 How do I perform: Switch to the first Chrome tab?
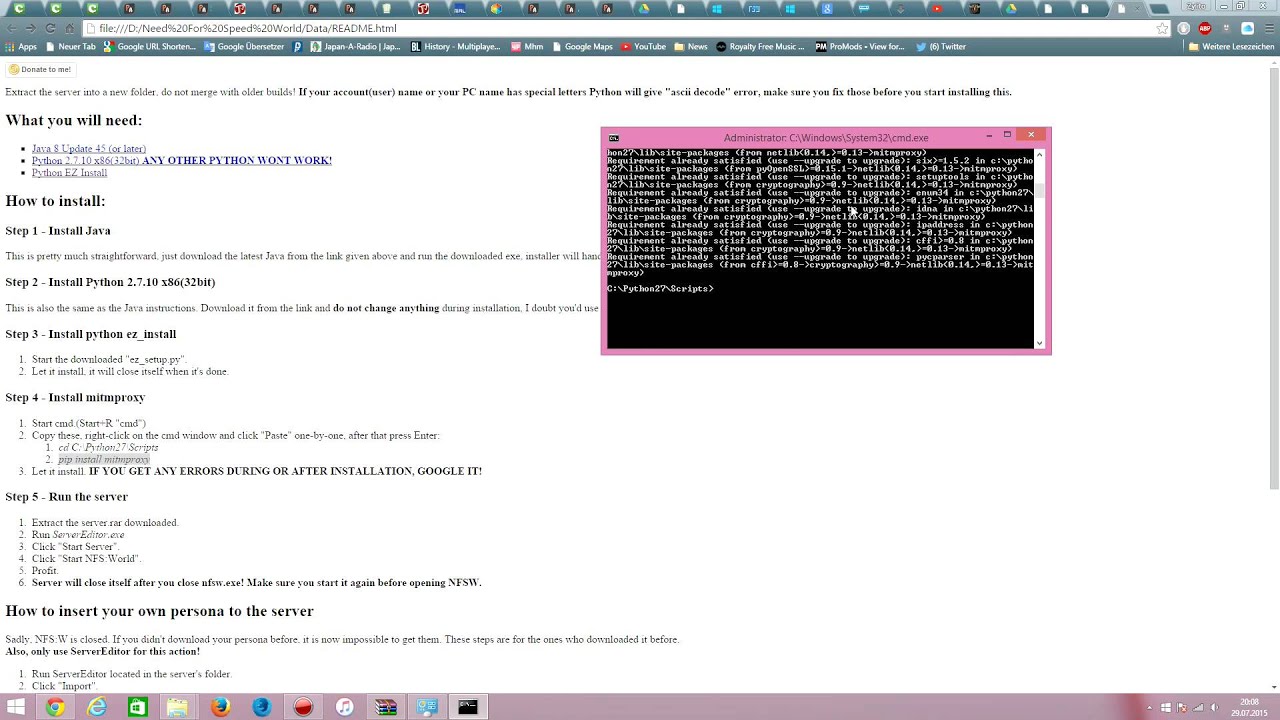pos(18,9)
